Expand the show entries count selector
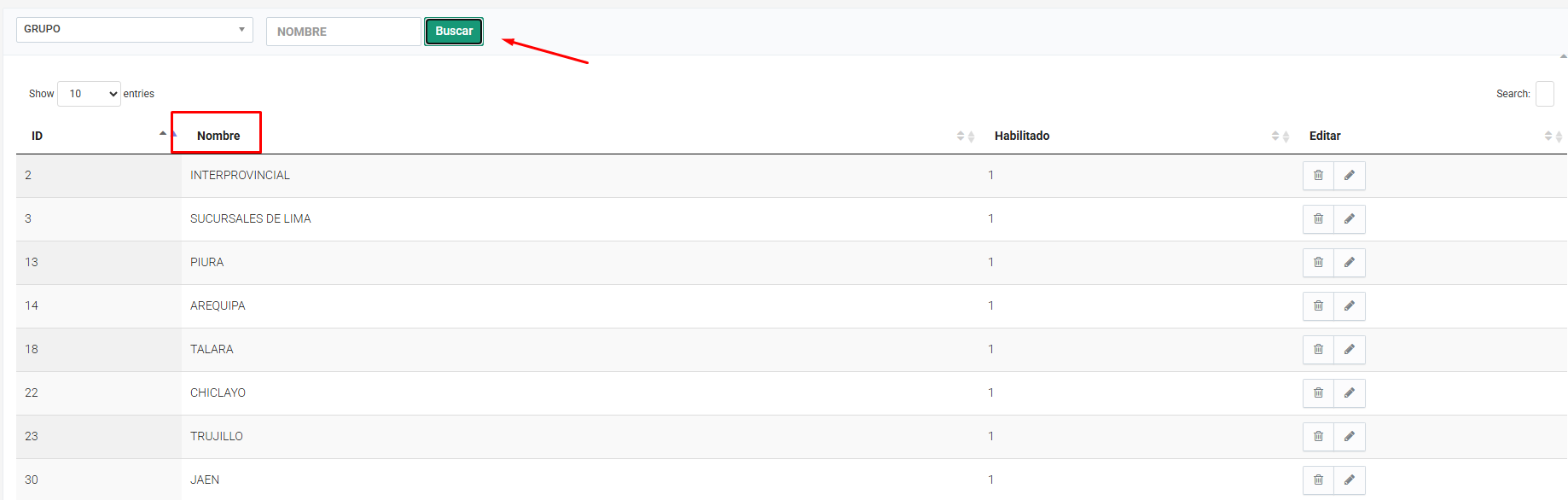Viewport: 1568px width, 500px height. 90,94
